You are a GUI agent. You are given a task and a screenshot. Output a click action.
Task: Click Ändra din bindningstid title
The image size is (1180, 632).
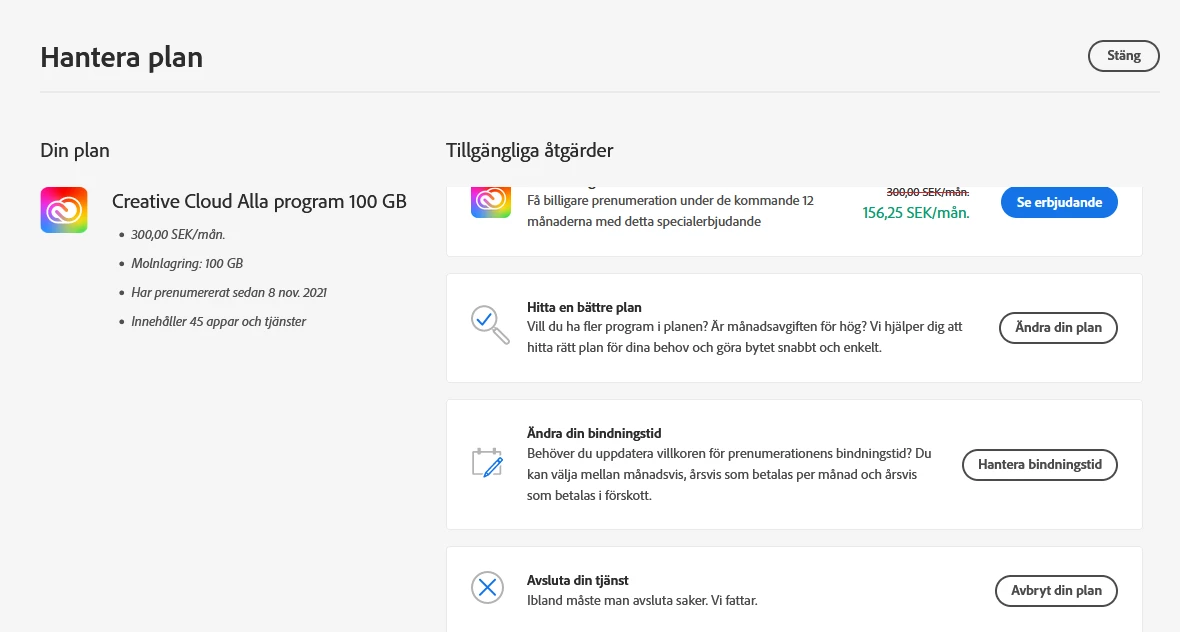point(594,433)
